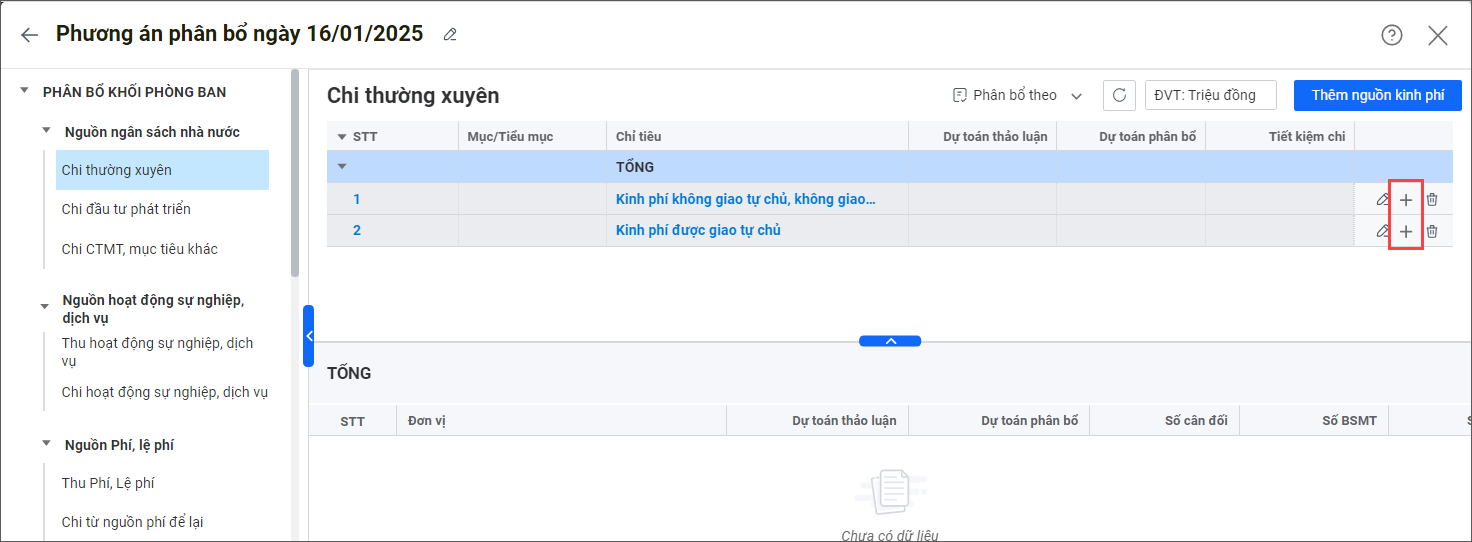1472x542 pixels.
Task: Open the ĐVT: Triệu đồng unit selector
Action: [1210, 95]
